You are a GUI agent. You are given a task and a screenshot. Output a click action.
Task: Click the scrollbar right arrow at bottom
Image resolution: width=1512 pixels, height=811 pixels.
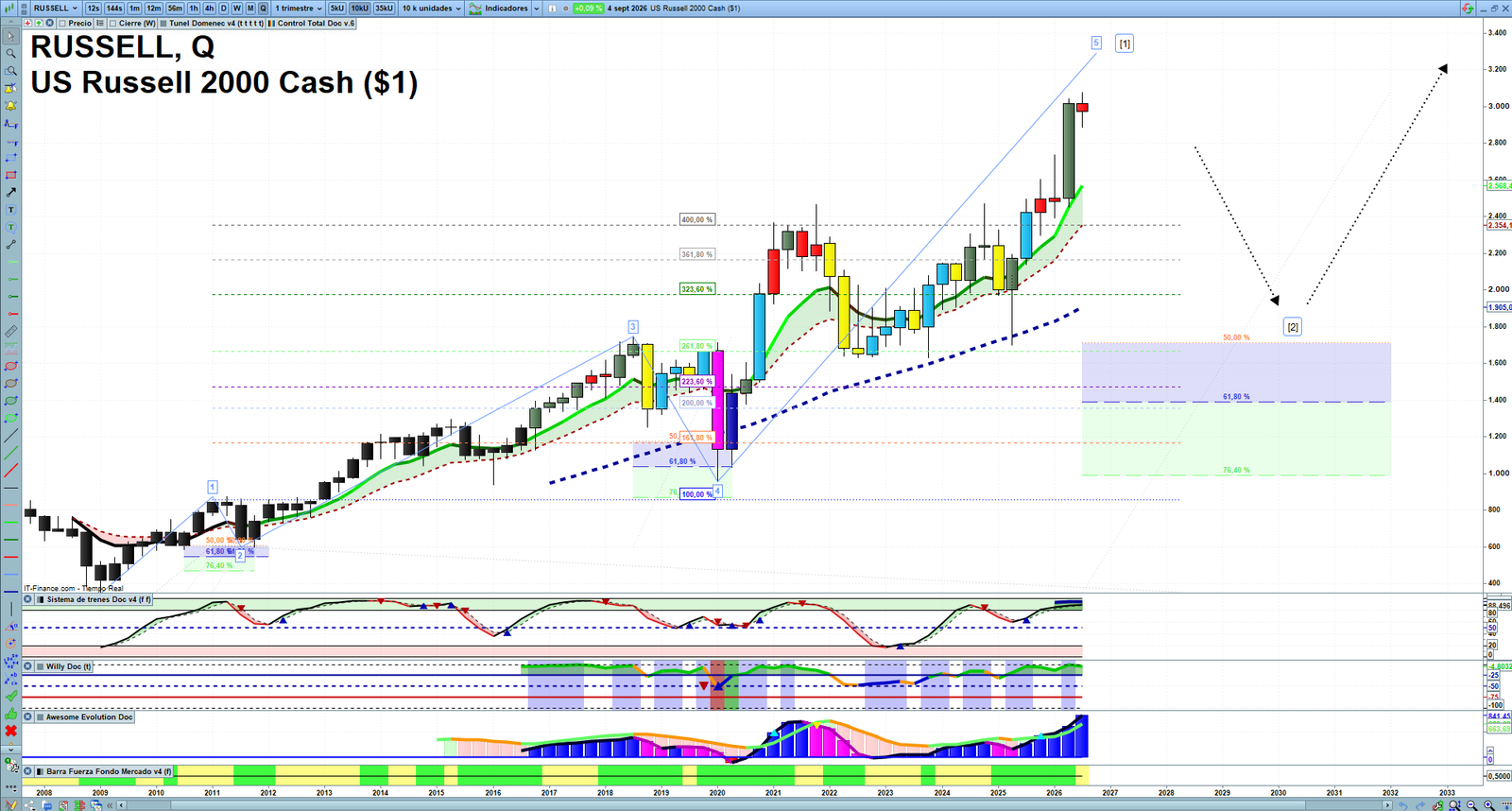[1388, 805]
